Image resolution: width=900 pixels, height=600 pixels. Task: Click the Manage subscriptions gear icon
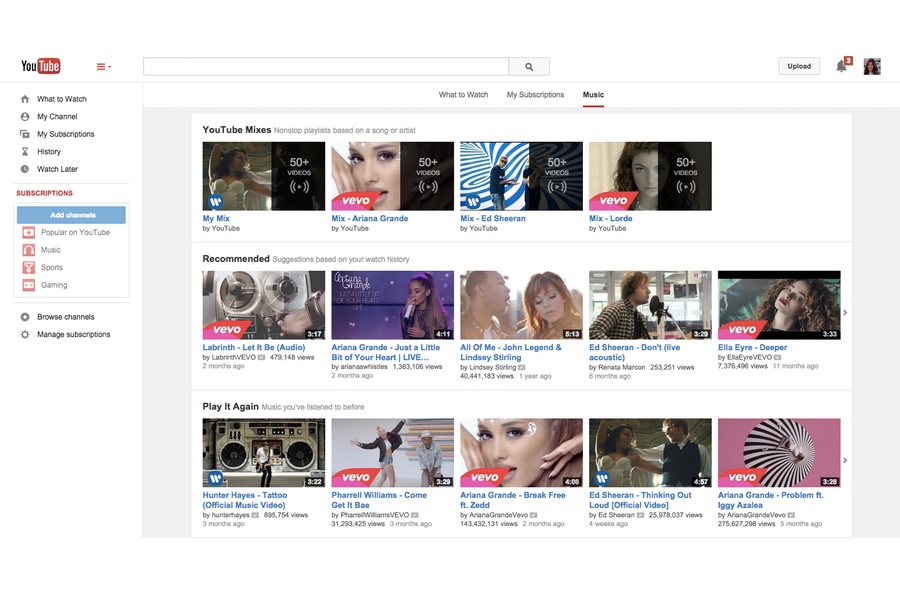click(x=25, y=334)
